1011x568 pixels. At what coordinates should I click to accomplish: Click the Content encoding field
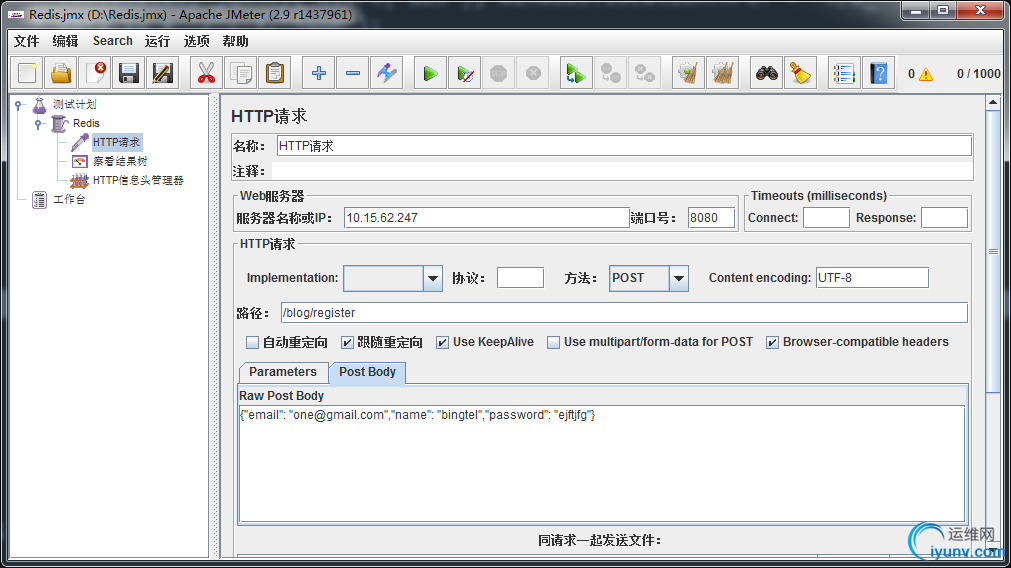872,278
